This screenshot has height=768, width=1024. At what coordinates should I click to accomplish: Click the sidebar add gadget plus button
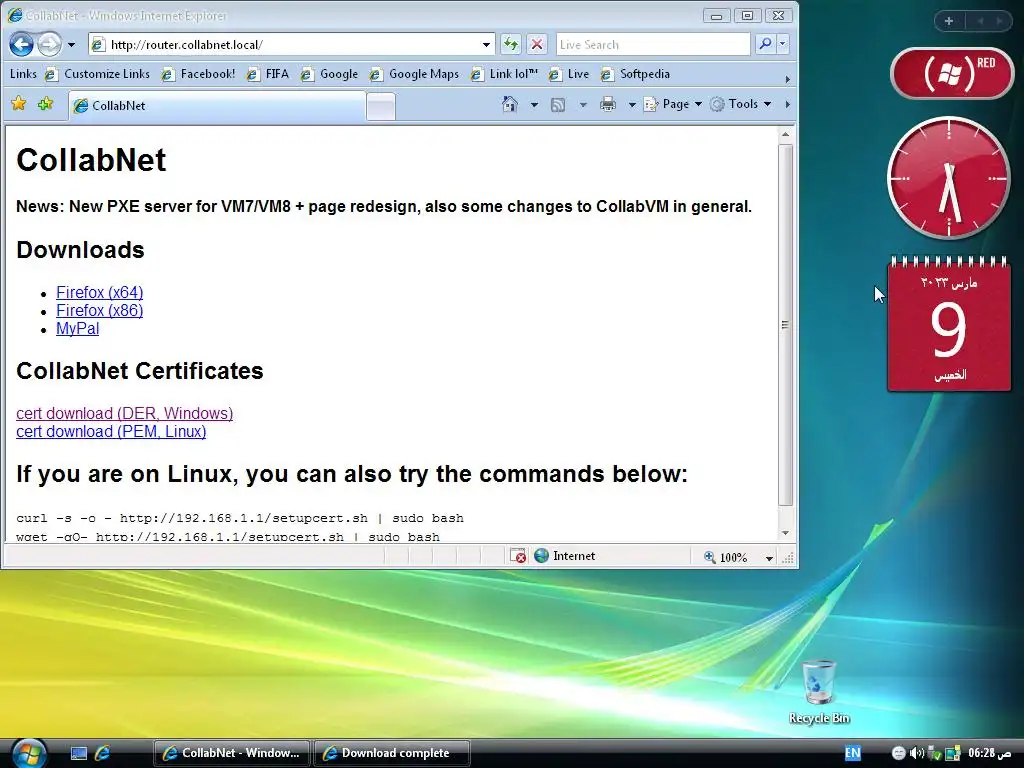pyautogui.click(x=949, y=21)
